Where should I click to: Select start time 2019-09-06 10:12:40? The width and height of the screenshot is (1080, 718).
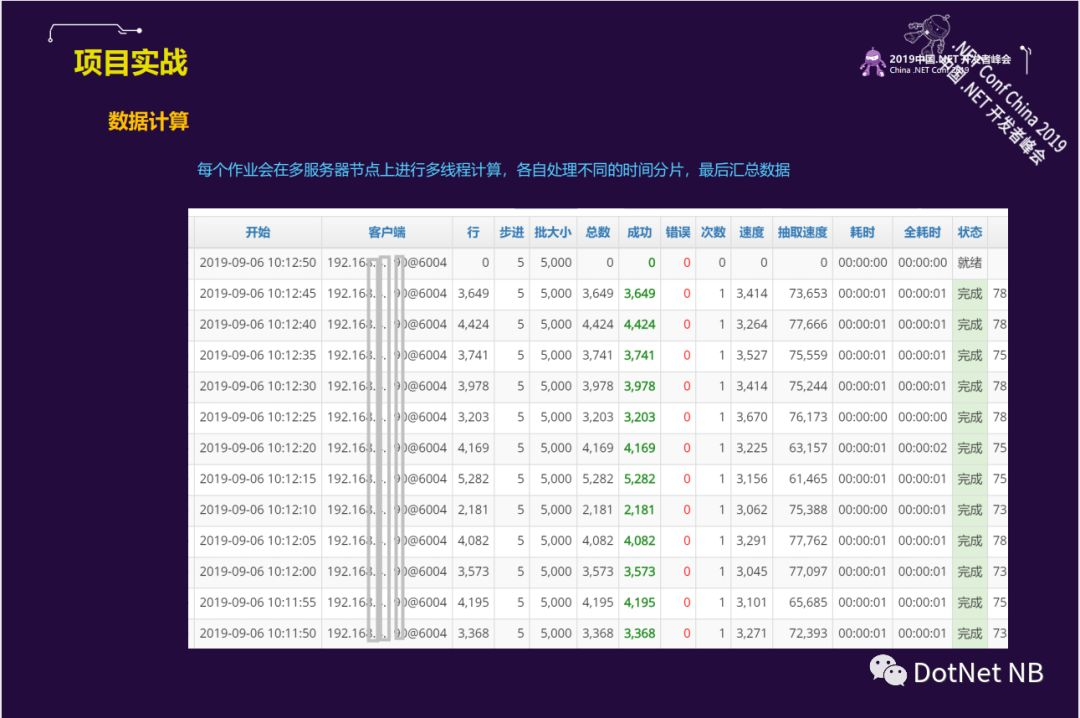(x=258, y=325)
